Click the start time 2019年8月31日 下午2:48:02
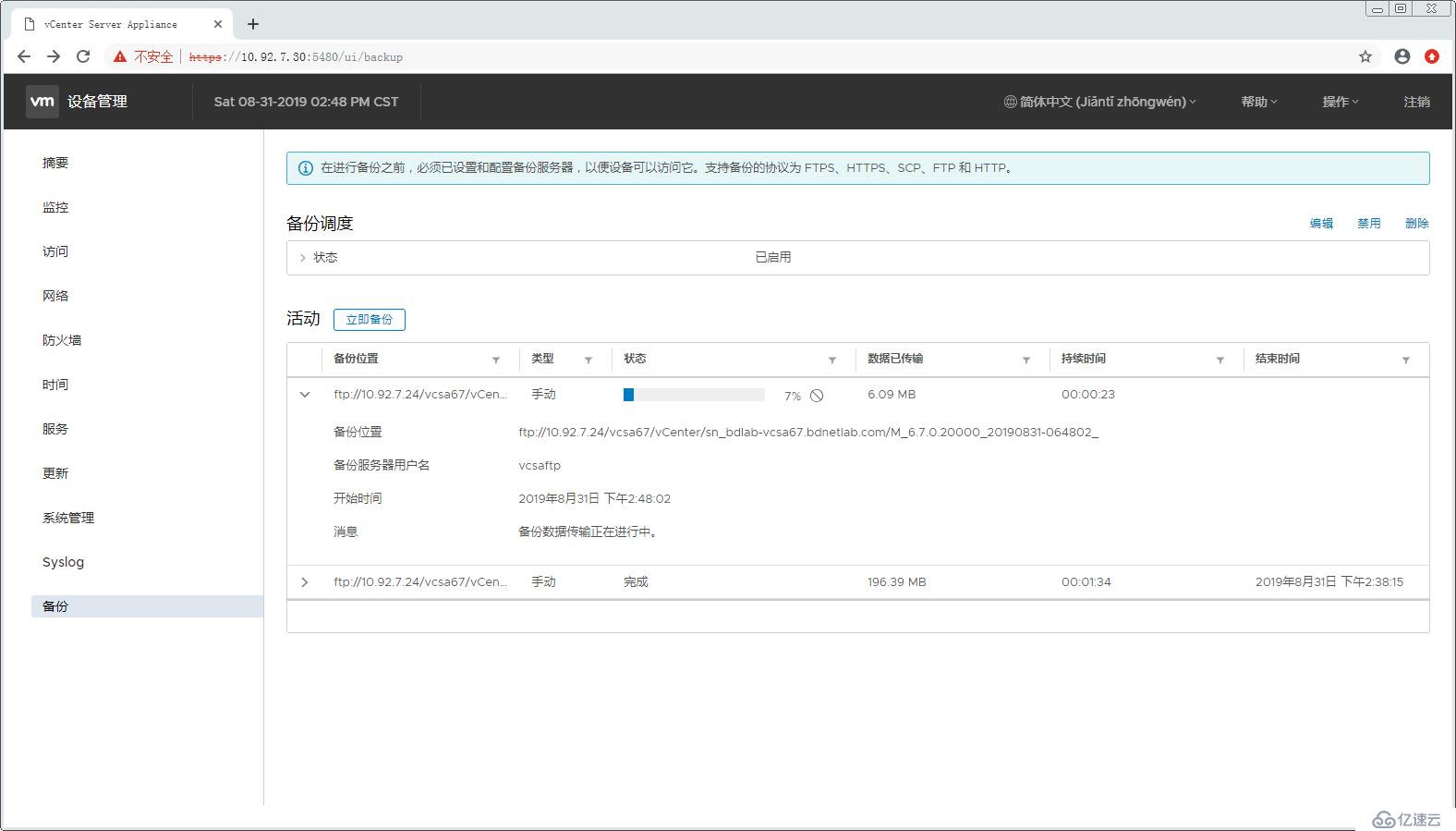This screenshot has width=1456, height=831. tap(595, 499)
